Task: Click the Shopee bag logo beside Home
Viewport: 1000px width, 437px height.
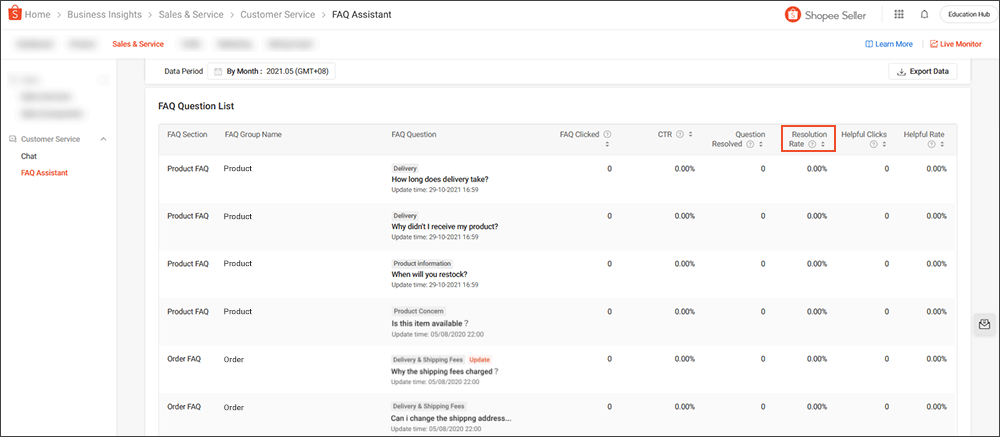Action: [15, 13]
